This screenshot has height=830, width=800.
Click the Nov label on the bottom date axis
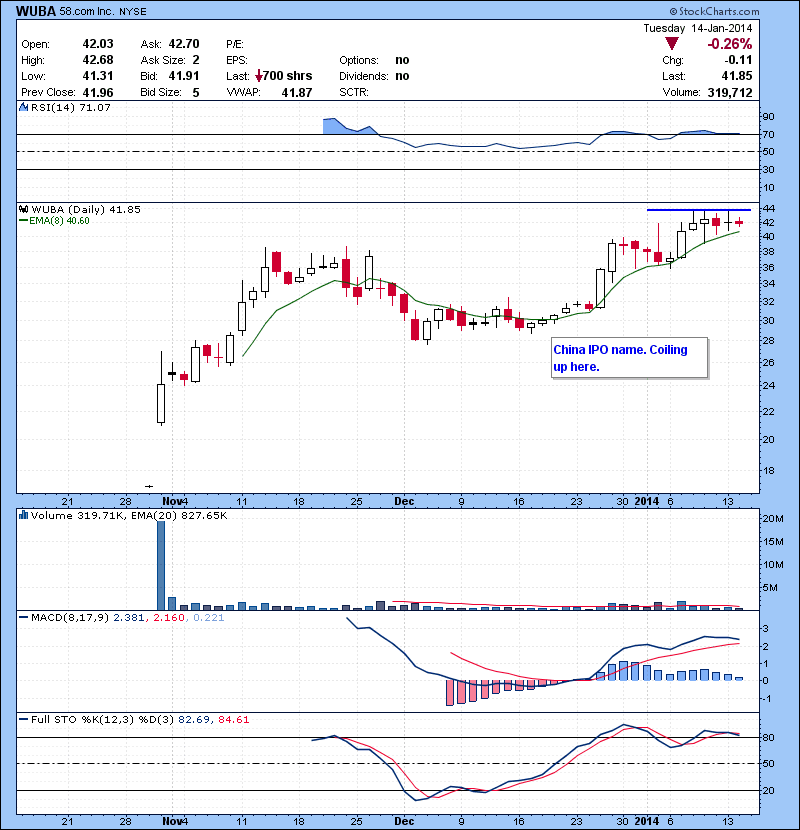pos(173,821)
